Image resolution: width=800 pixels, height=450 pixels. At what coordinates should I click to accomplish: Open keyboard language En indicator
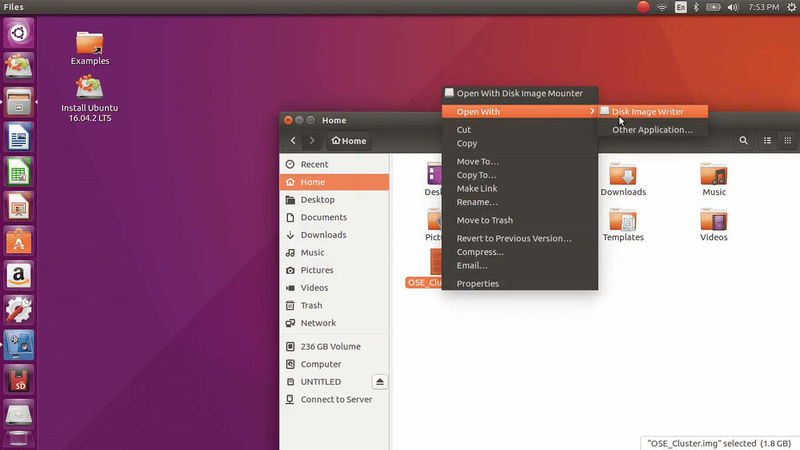pos(681,7)
